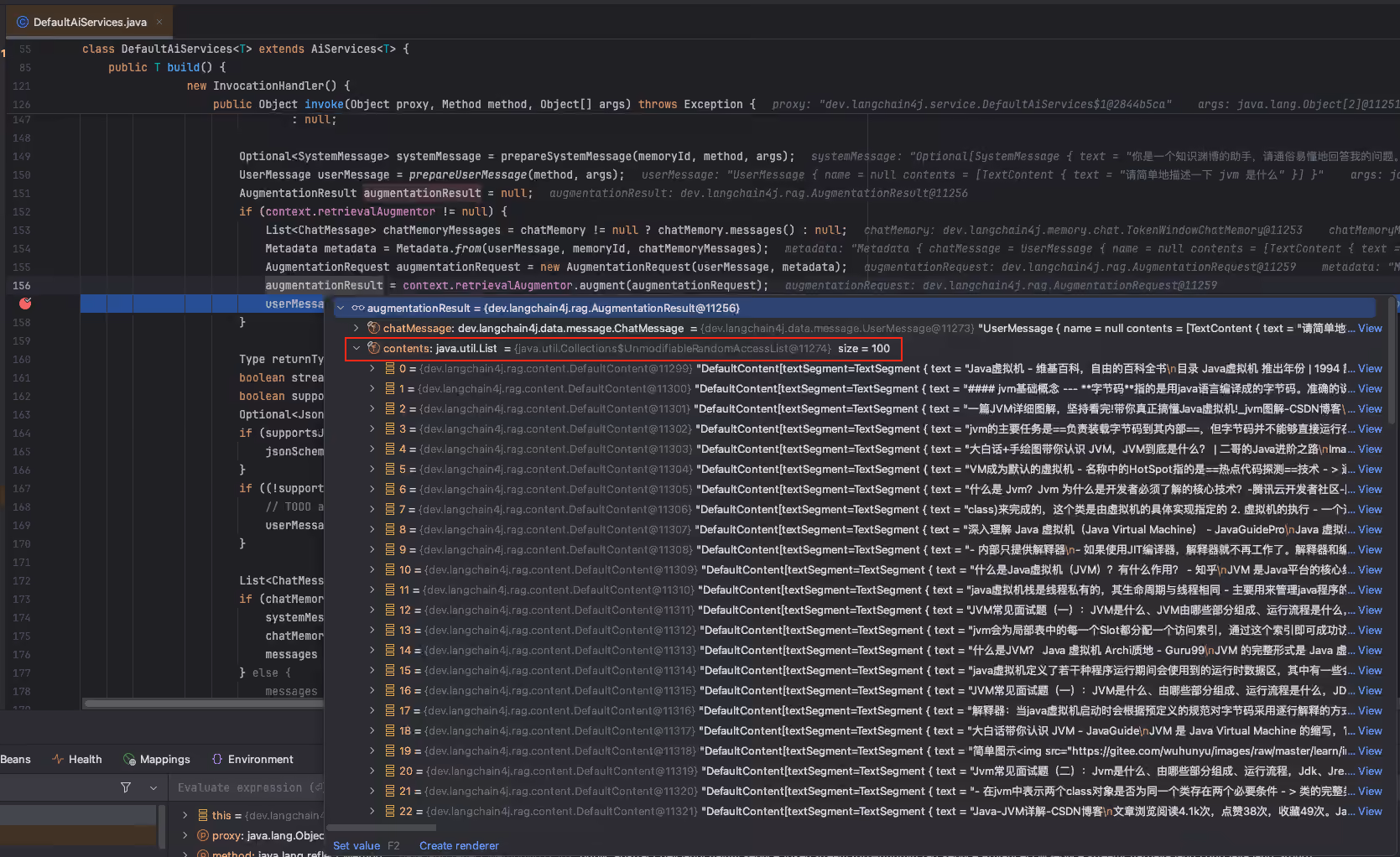Click the Mappings globe icon

[129, 759]
